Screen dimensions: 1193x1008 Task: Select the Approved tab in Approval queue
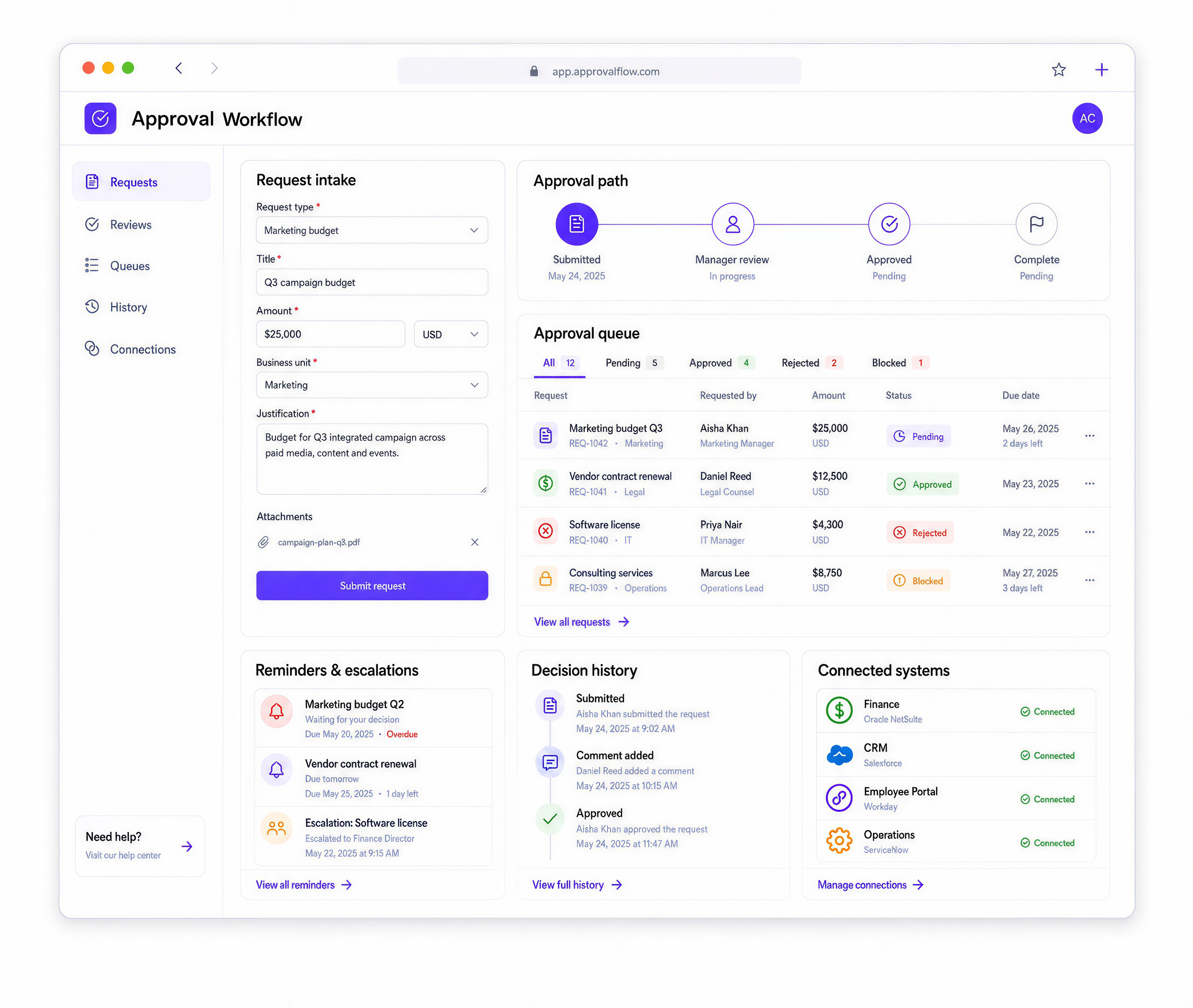(x=722, y=363)
